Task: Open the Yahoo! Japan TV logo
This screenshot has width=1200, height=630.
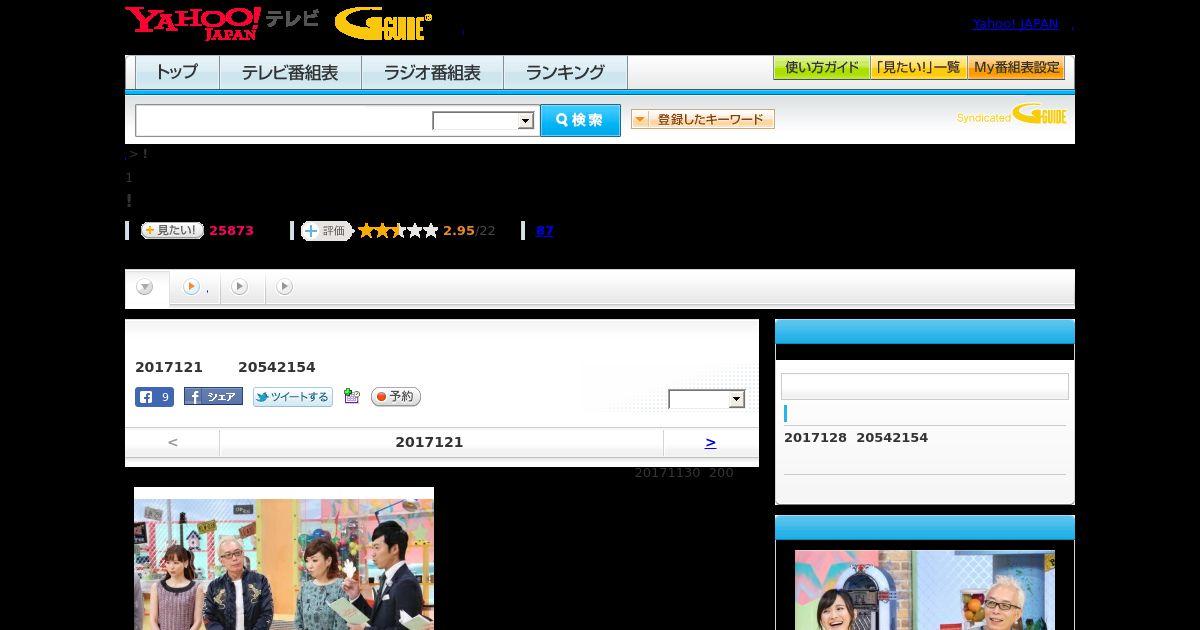Action: point(222,23)
